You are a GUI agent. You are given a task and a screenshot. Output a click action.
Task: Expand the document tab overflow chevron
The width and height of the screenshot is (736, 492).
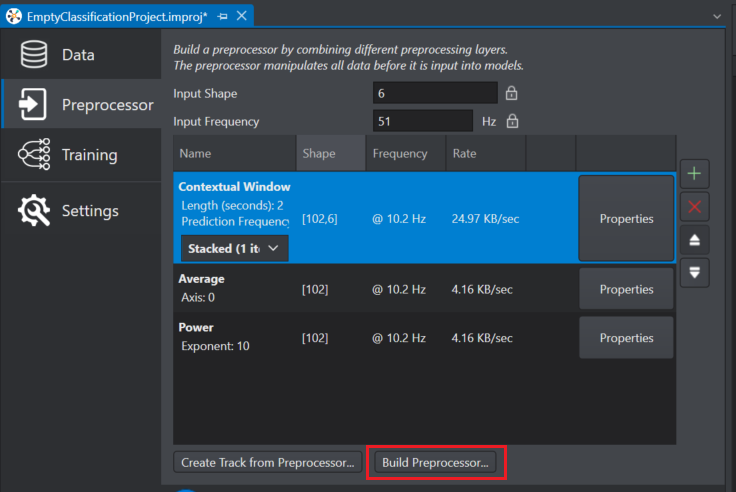coord(717,16)
